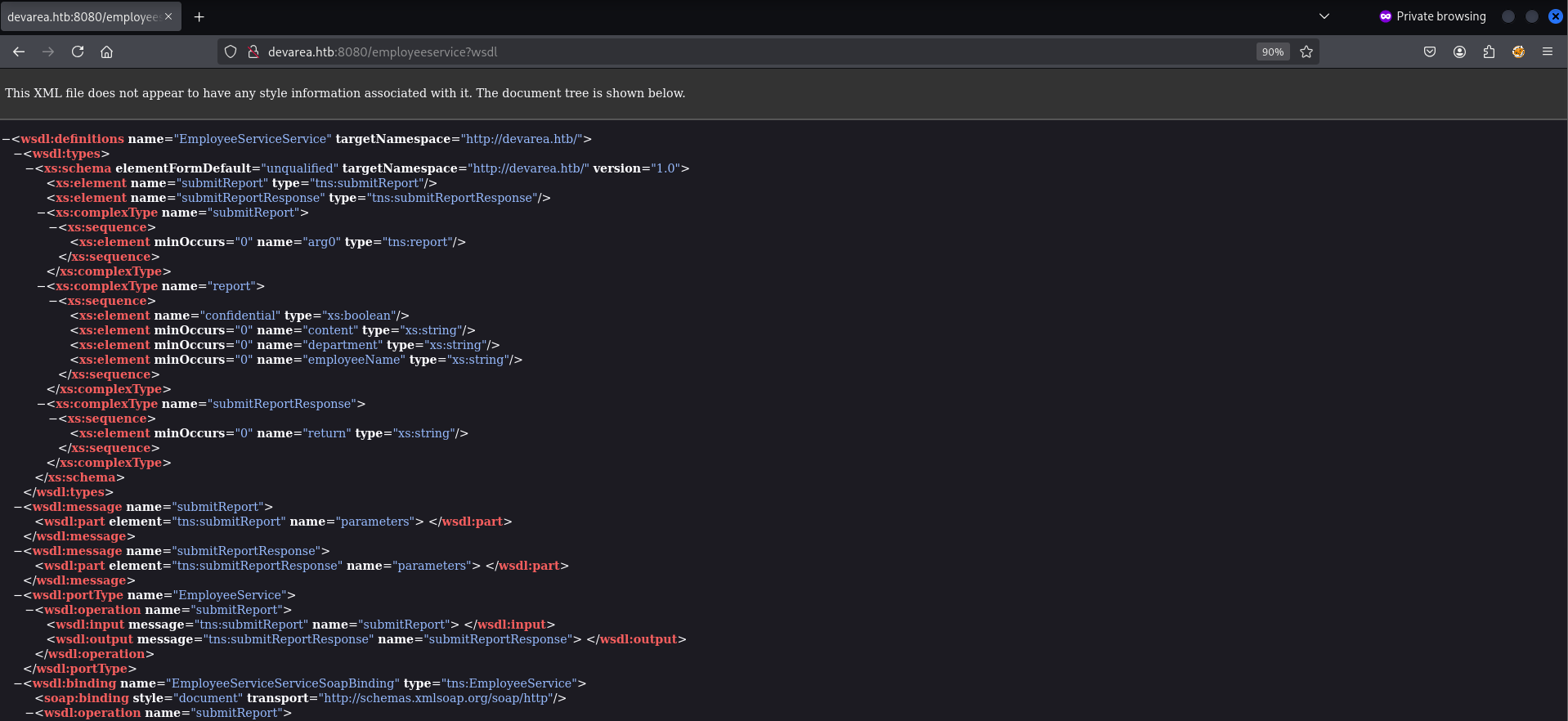This screenshot has height=721, width=1568.
Task: Collapse xs:sequence containing return element
Action: (x=52, y=419)
